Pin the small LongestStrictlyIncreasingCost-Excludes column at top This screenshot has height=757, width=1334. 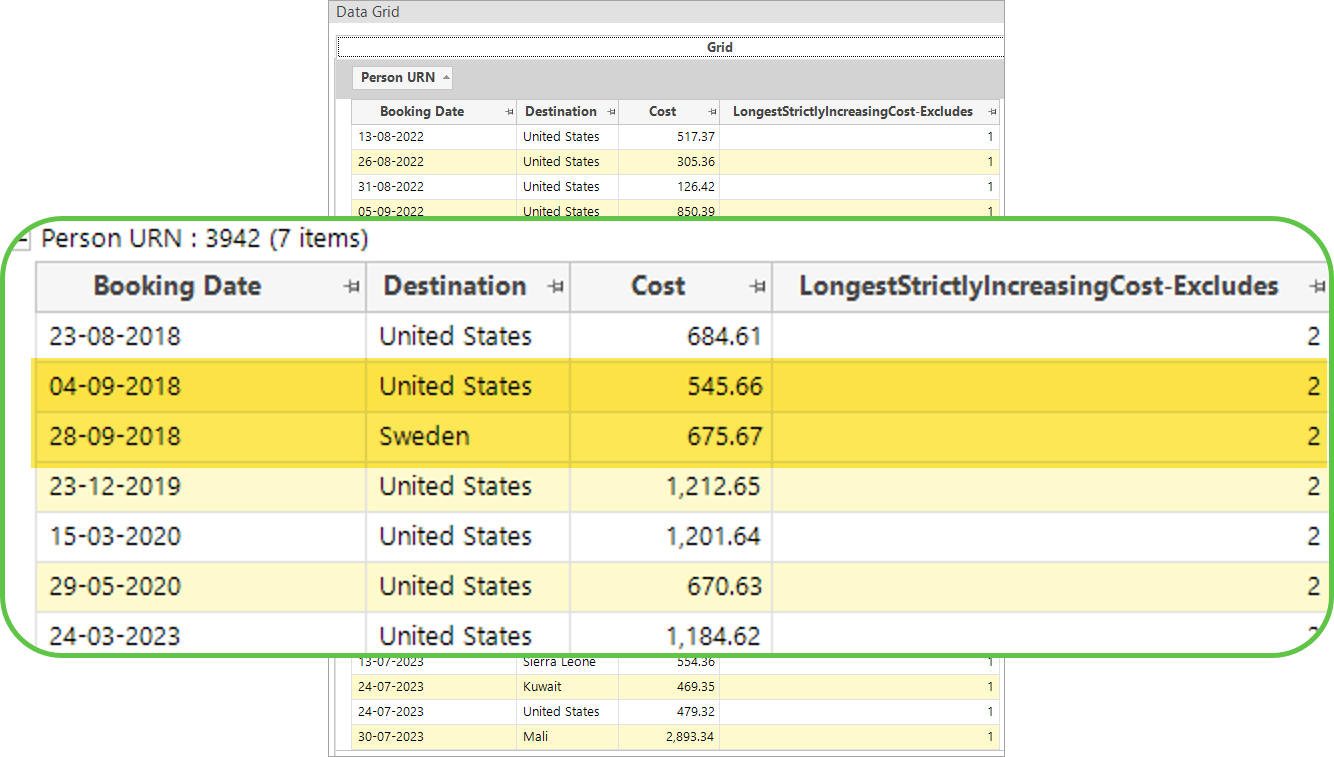tap(992, 112)
